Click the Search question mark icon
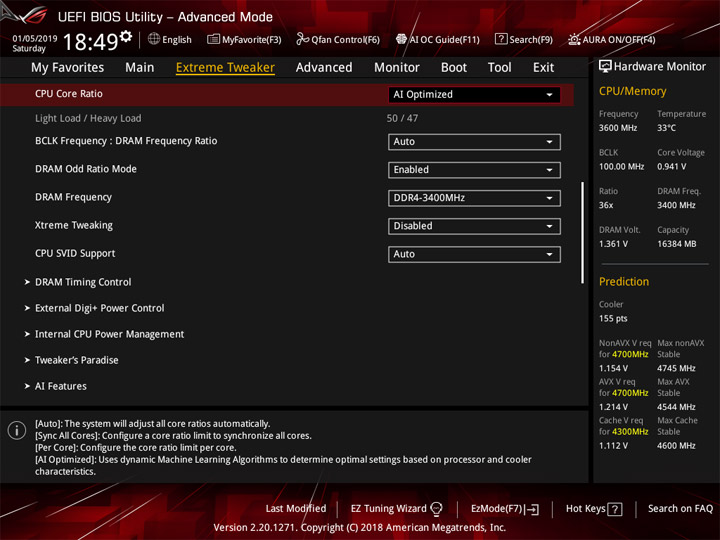720x540 pixels. [501, 39]
